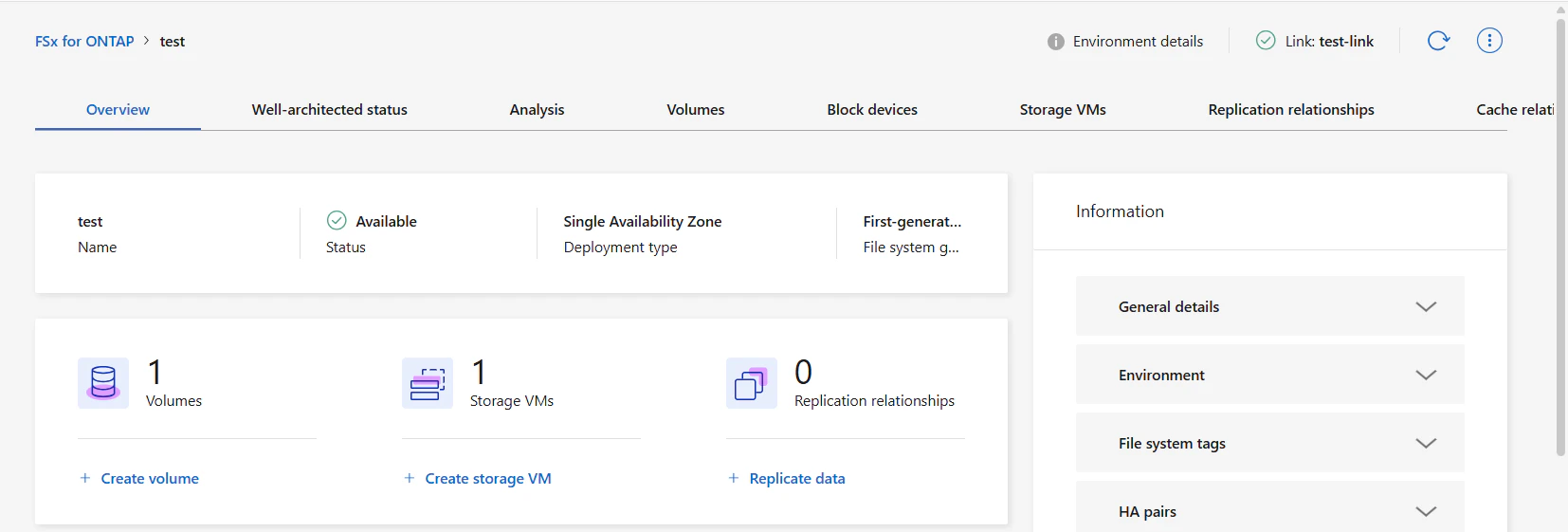Open the Replication relationships tab
The image size is (1568, 532).
point(1291,110)
